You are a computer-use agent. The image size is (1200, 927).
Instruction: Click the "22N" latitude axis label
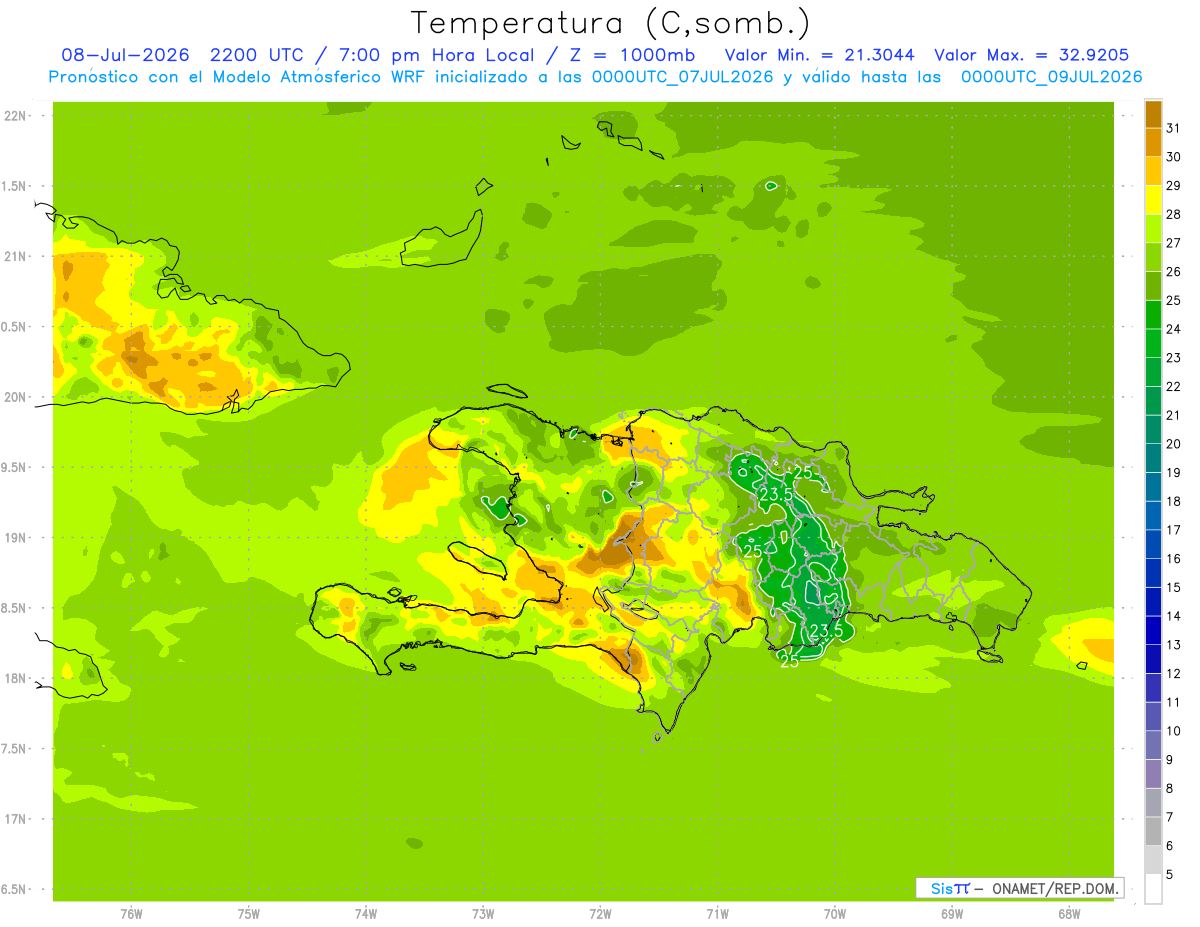(x=17, y=116)
